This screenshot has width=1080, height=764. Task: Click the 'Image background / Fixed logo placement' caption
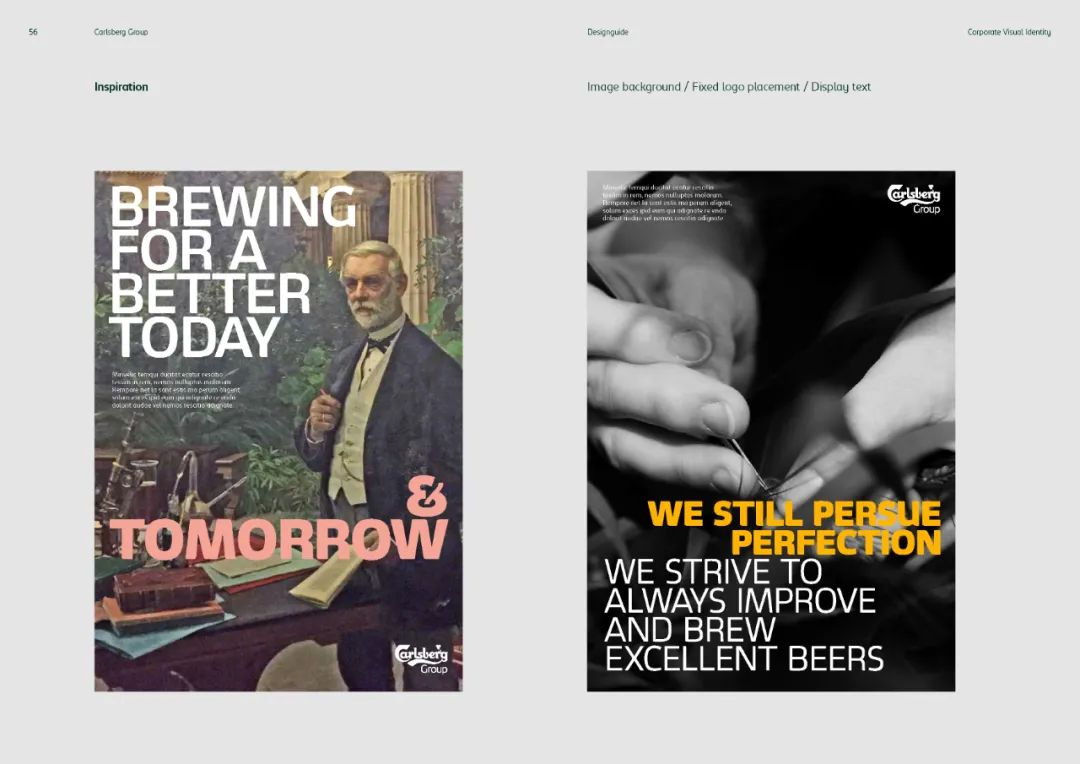click(693, 87)
